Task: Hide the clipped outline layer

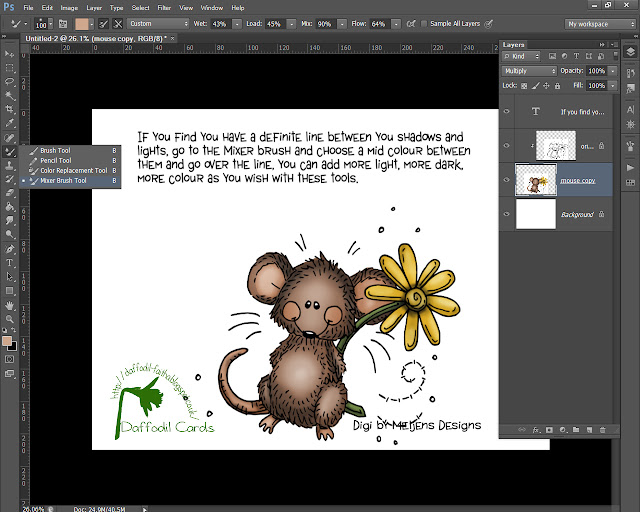Action: (507, 145)
